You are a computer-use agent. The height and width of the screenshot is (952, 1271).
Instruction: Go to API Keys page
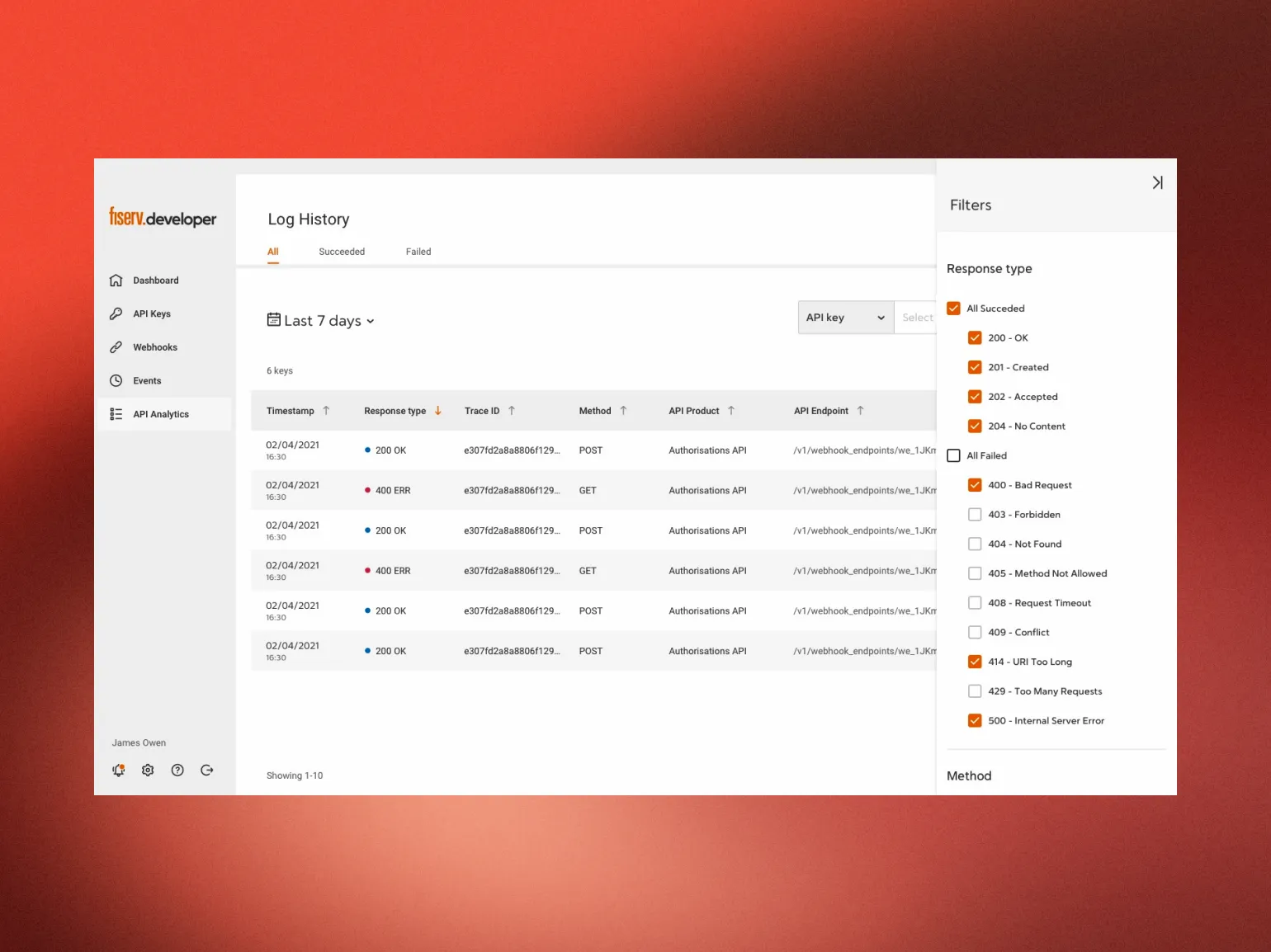164,313
